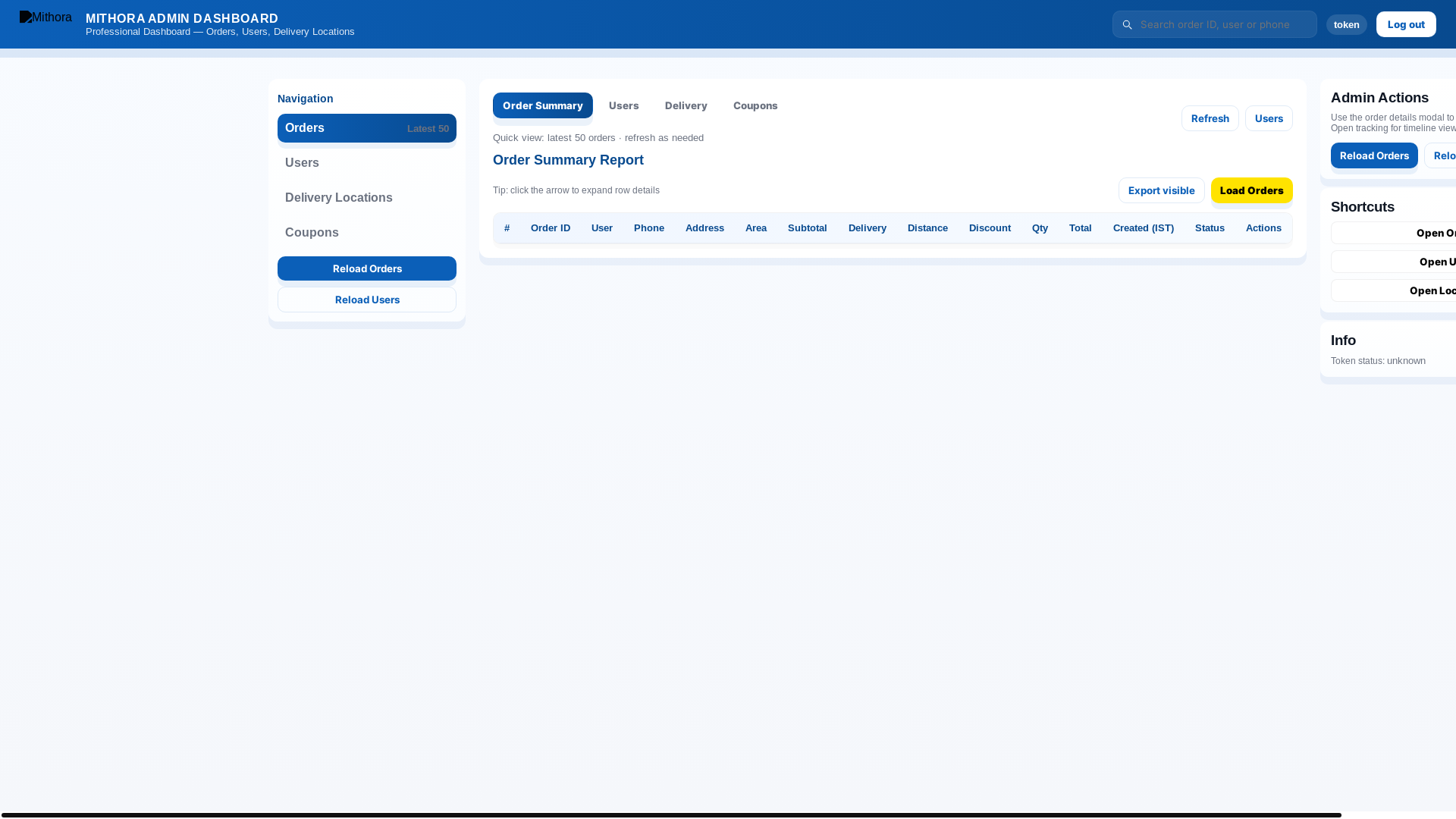Image resolution: width=1456 pixels, height=819 pixels.
Task: Switch to the Users tab
Action: coord(624,105)
